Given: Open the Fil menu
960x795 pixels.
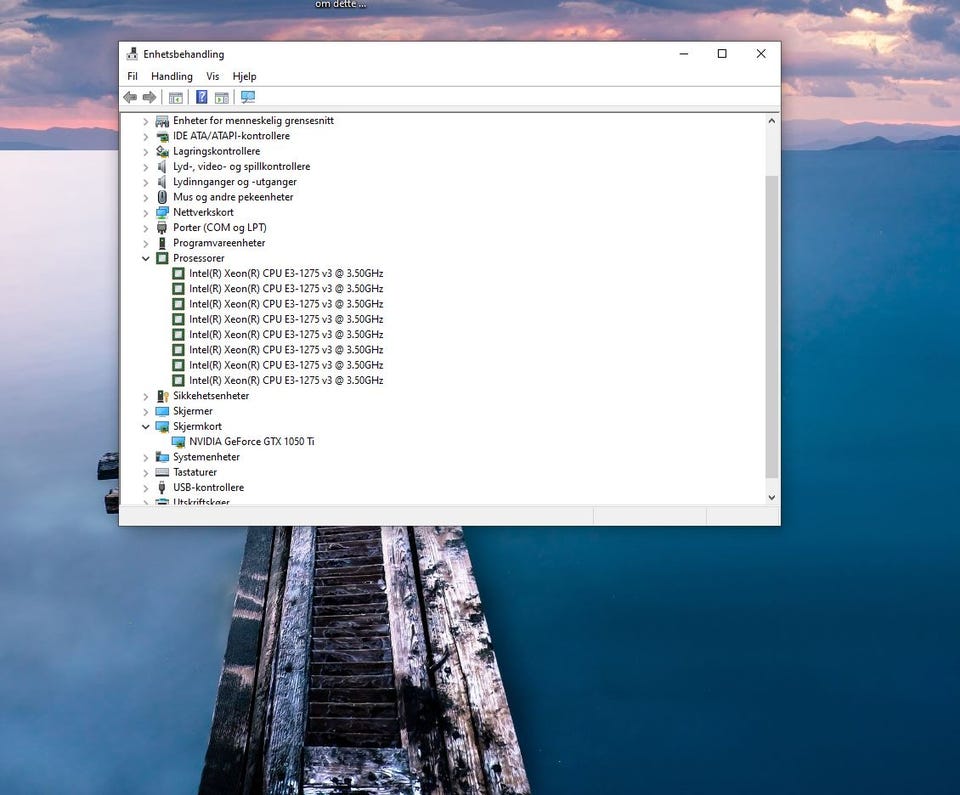Looking at the screenshot, I should (132, 76).
